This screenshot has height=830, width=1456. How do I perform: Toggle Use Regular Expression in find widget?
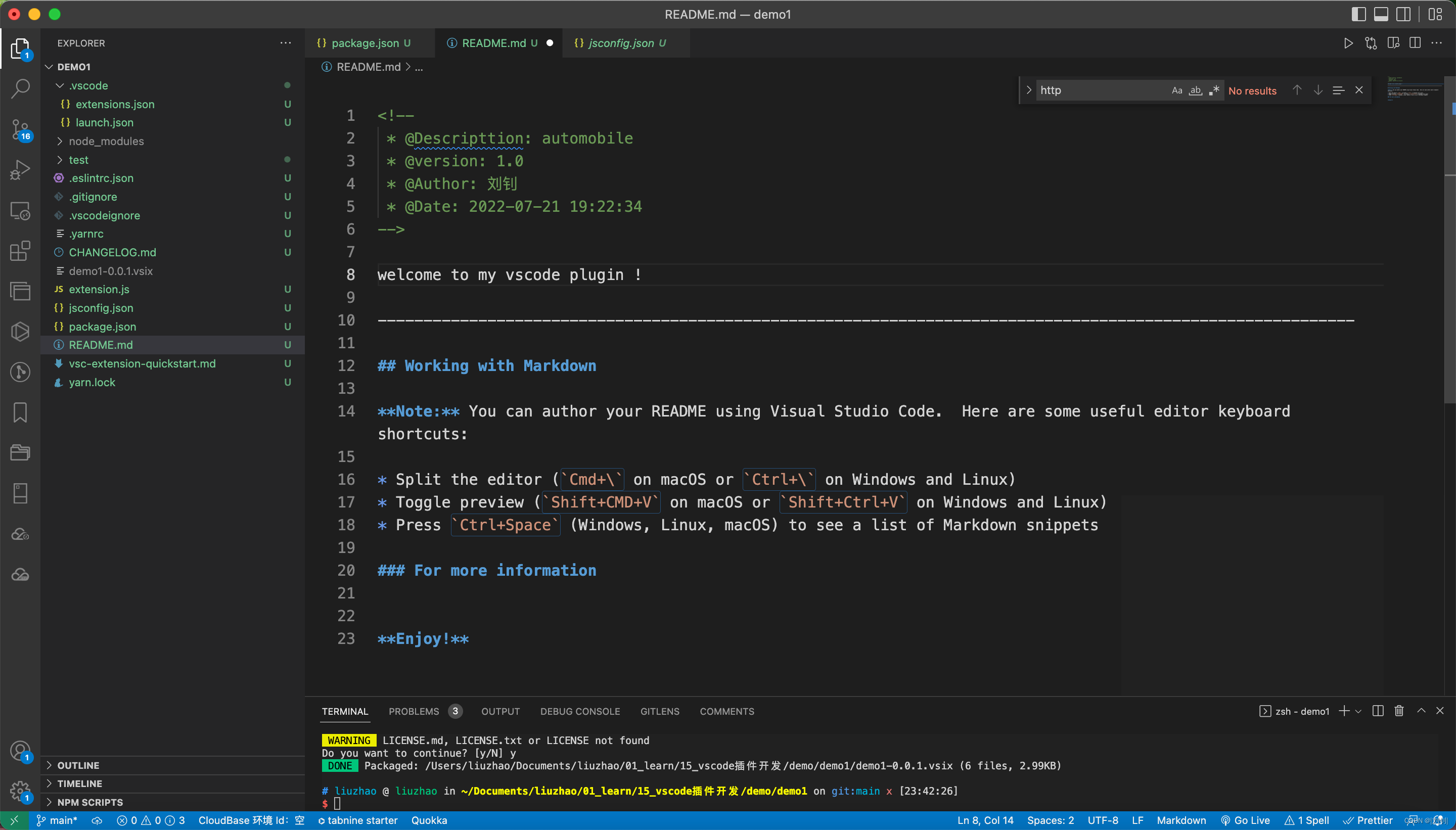pos(1214,90)
